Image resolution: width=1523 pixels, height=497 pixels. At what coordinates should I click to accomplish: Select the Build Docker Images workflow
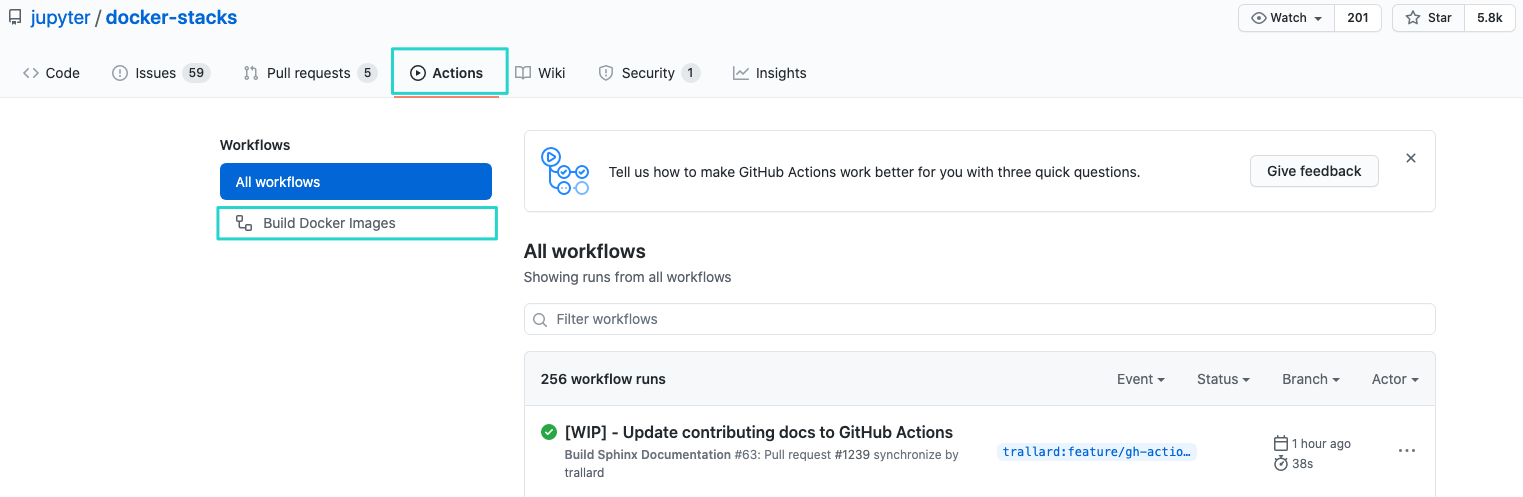(357, 223)
